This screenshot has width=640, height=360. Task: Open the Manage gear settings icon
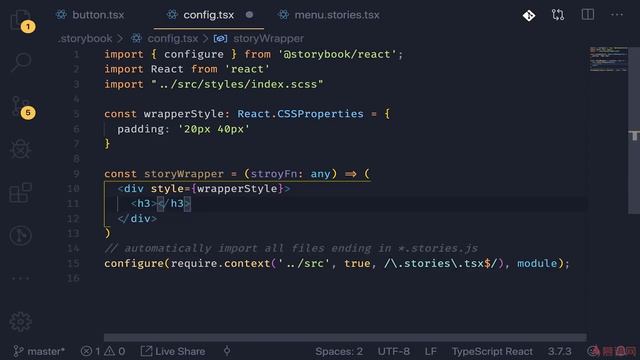pyautogui.click(x=20, y=322)
